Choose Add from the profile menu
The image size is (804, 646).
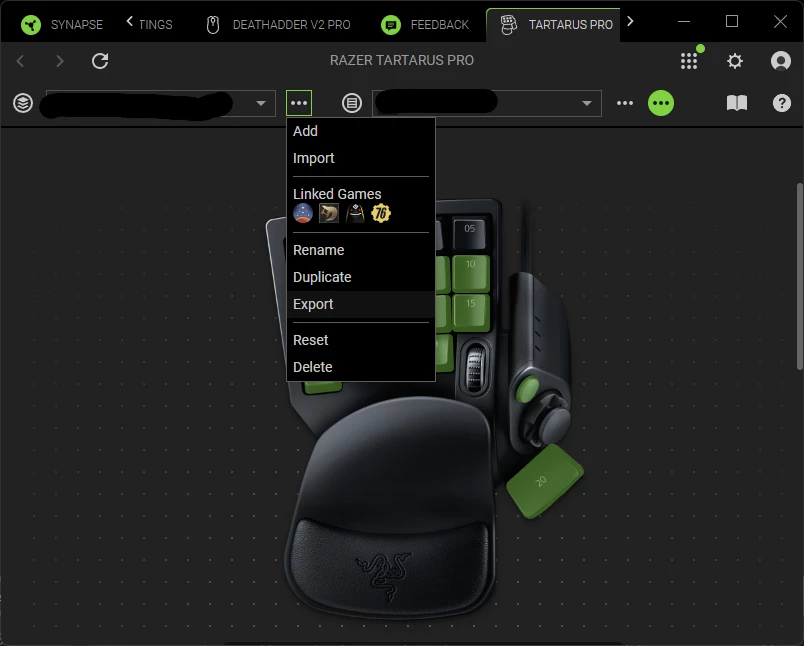(x=360, y=131)
